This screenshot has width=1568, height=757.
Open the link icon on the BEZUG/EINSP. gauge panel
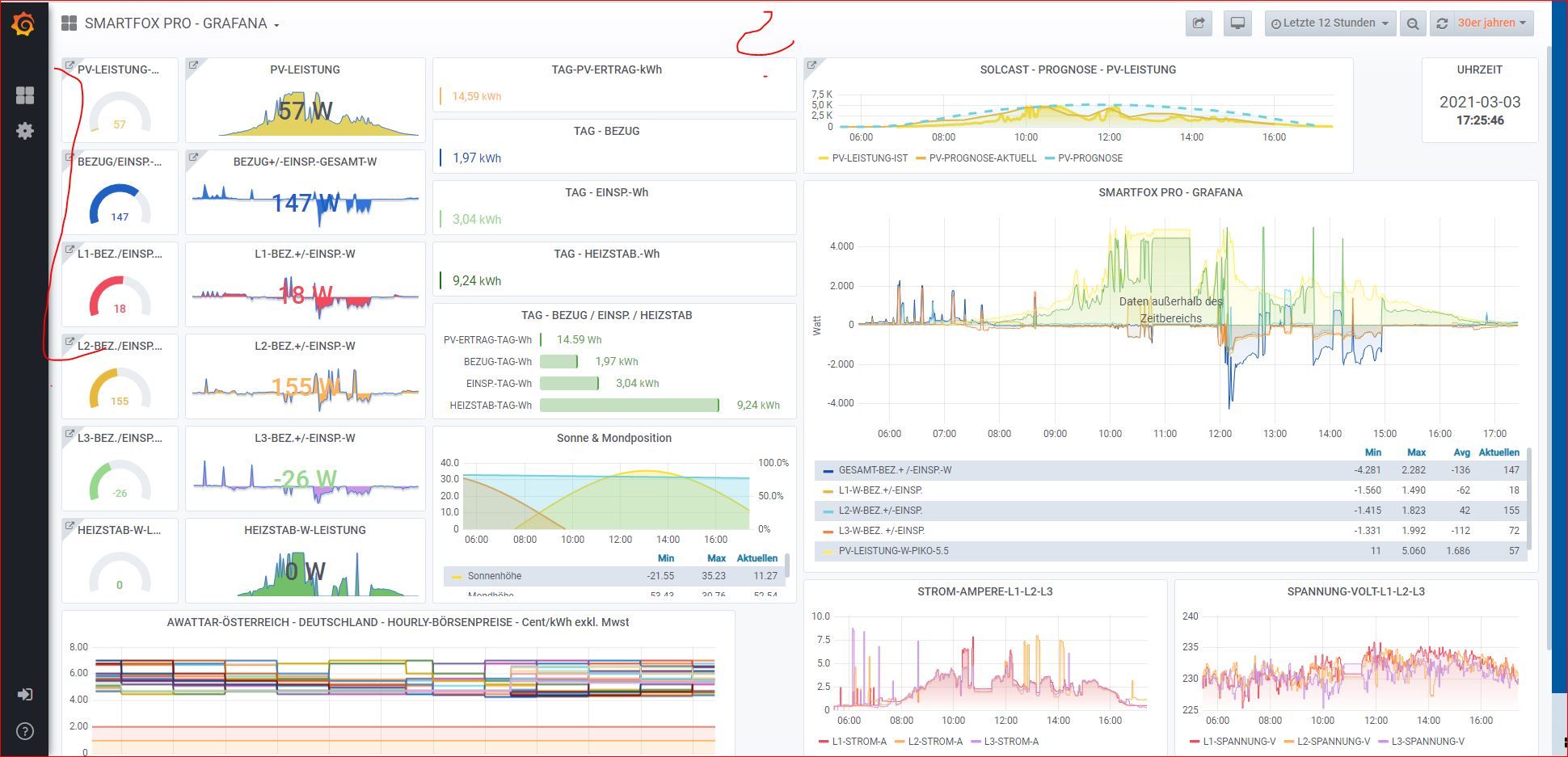click(x=70, y=158)
